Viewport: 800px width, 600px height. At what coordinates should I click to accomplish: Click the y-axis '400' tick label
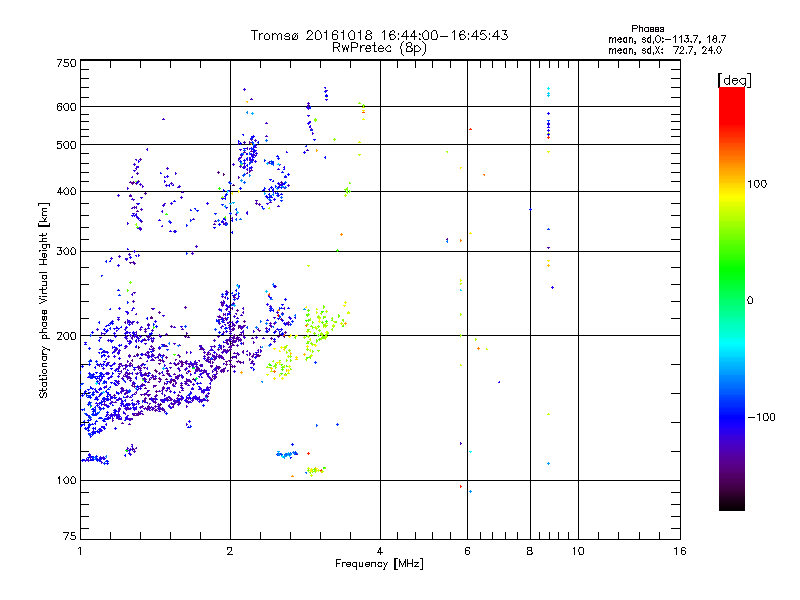(66, 192)
